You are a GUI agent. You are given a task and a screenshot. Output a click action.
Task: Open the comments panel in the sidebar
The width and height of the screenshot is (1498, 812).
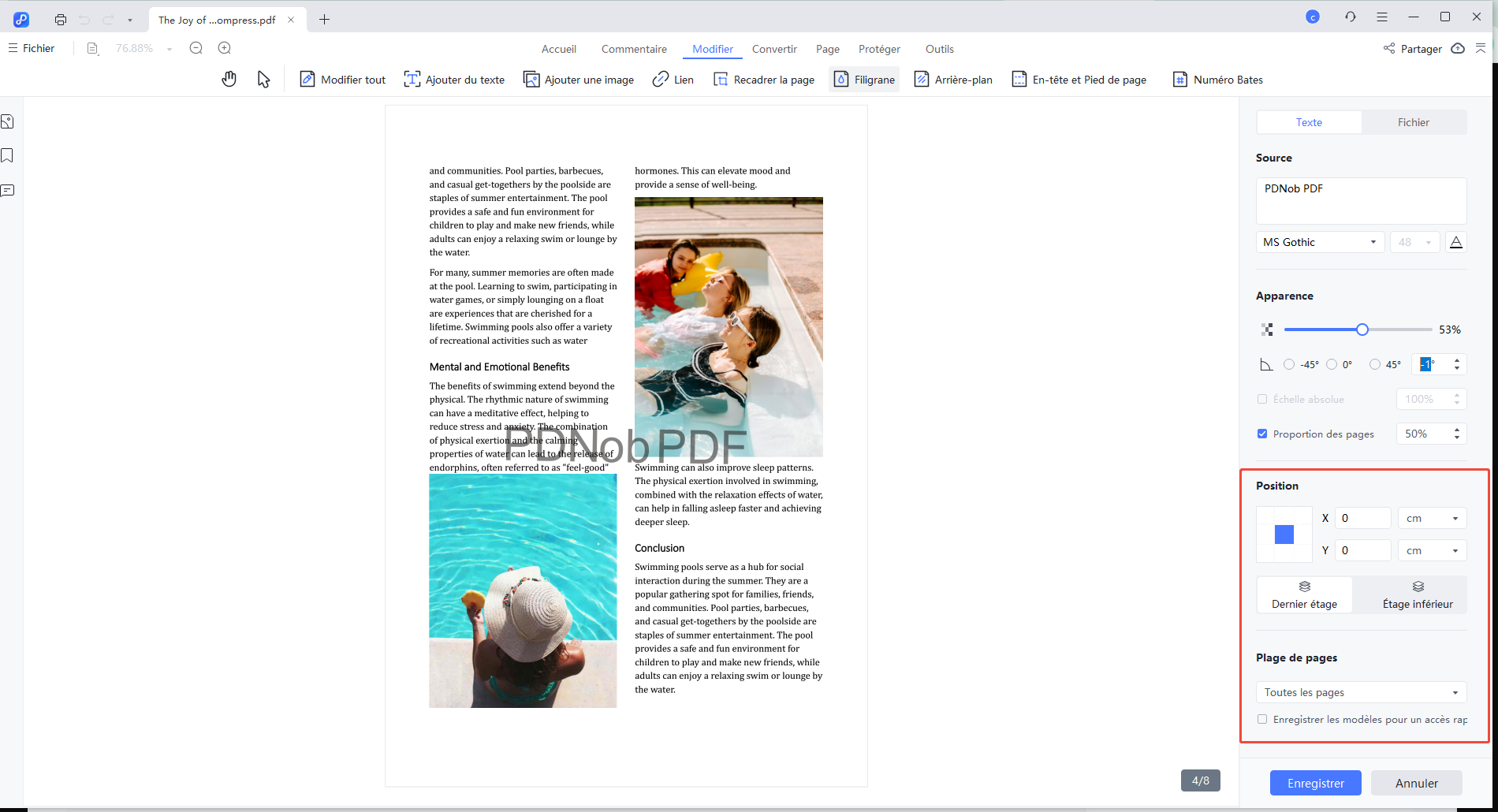click(8, 191)
